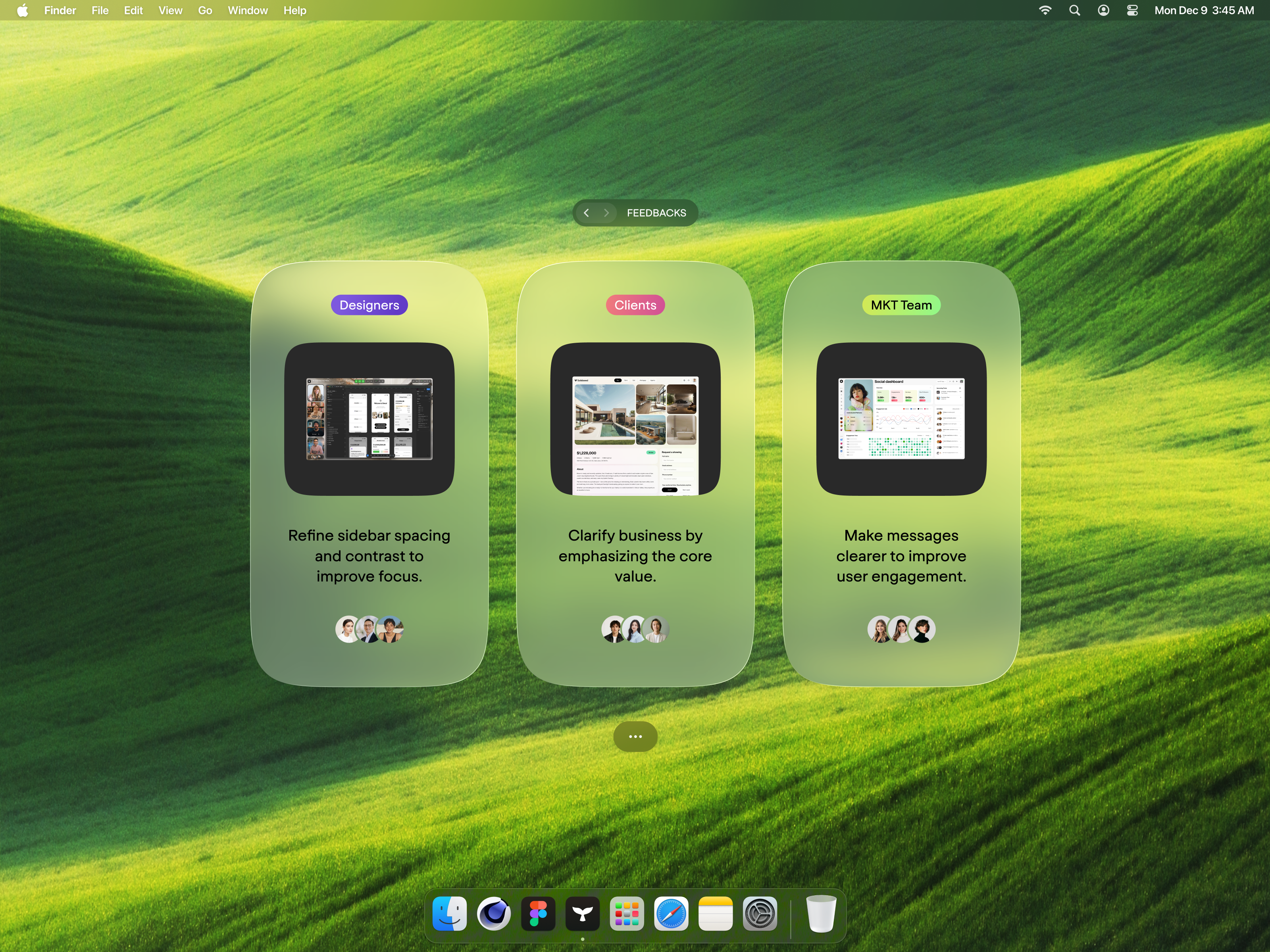The image size is (1270, 952).
Task: Open Spotlight search from the menu bar
Action: 1074,10
